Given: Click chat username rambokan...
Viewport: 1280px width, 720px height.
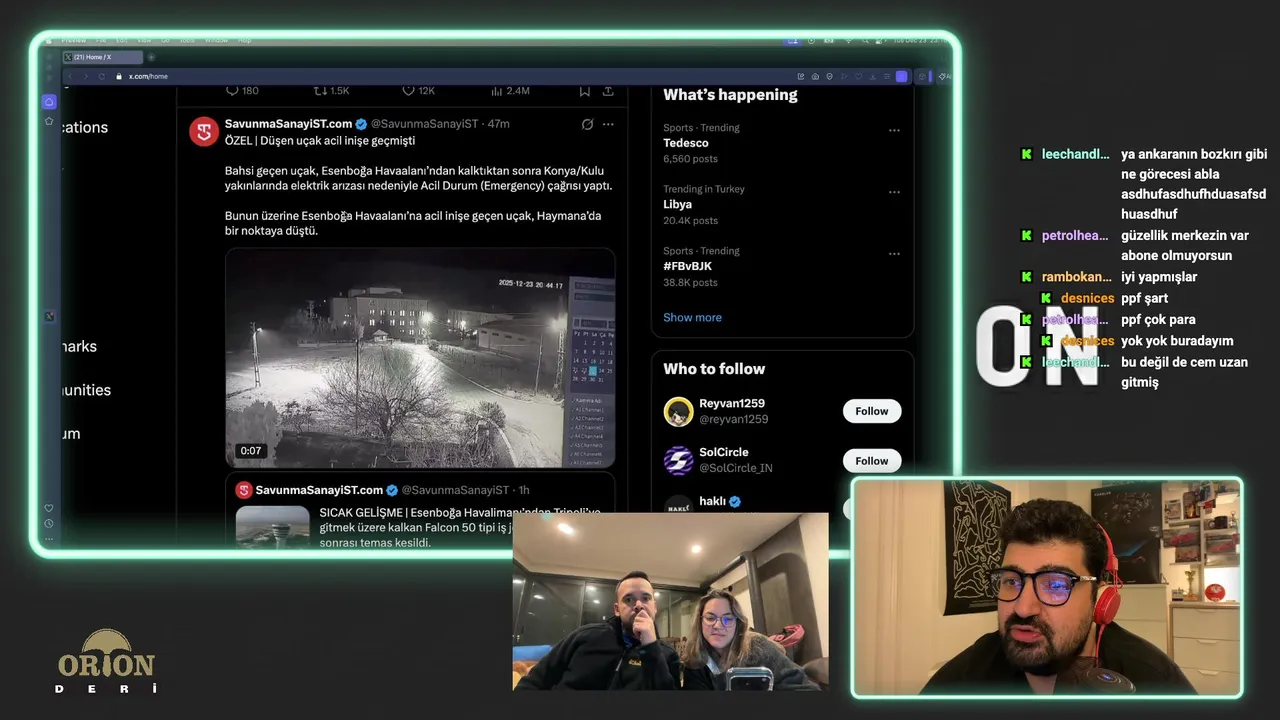Looking at the screenshot, I should coord(1076,277).
